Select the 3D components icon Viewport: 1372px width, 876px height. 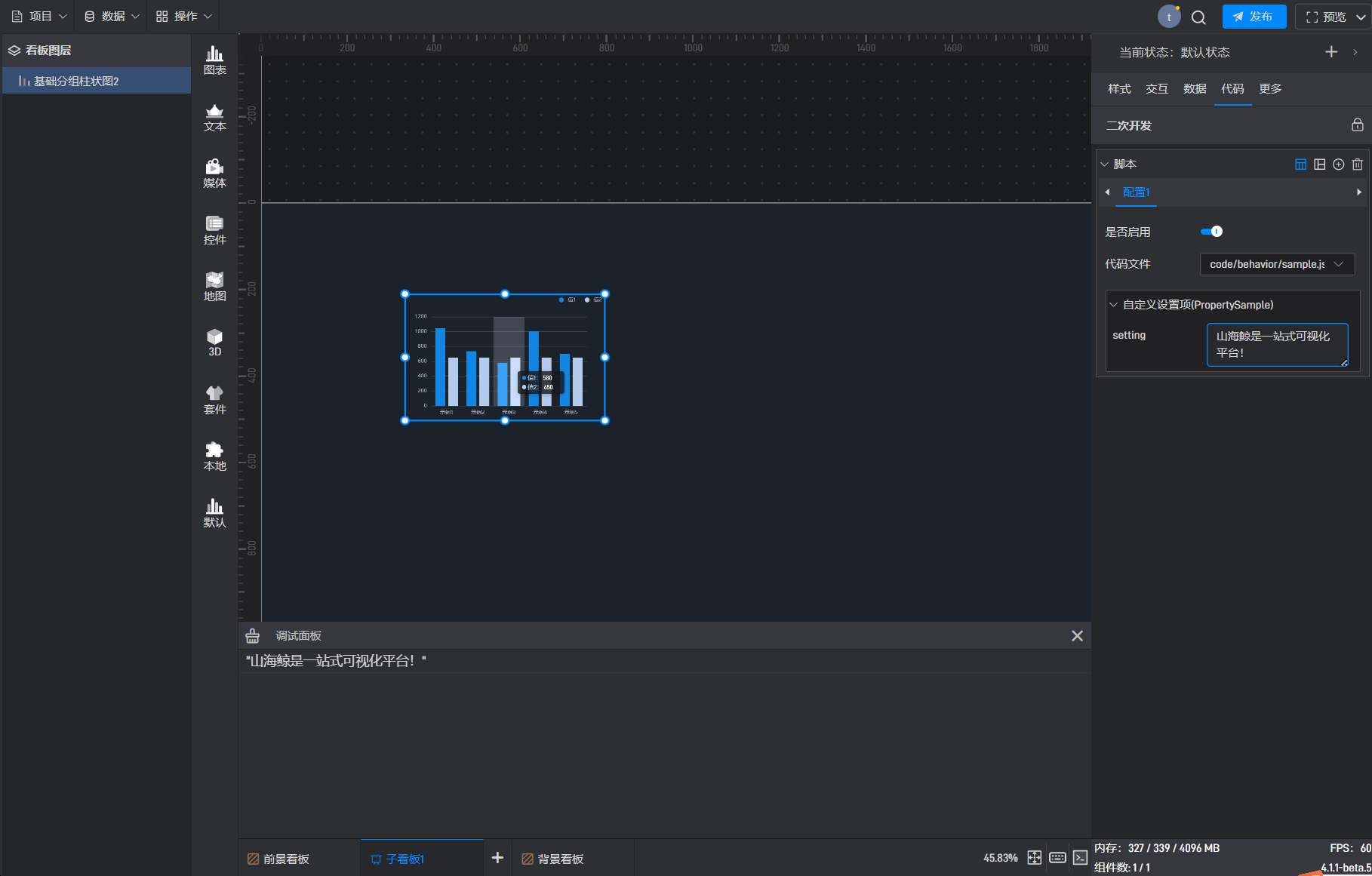coord(214,343)
